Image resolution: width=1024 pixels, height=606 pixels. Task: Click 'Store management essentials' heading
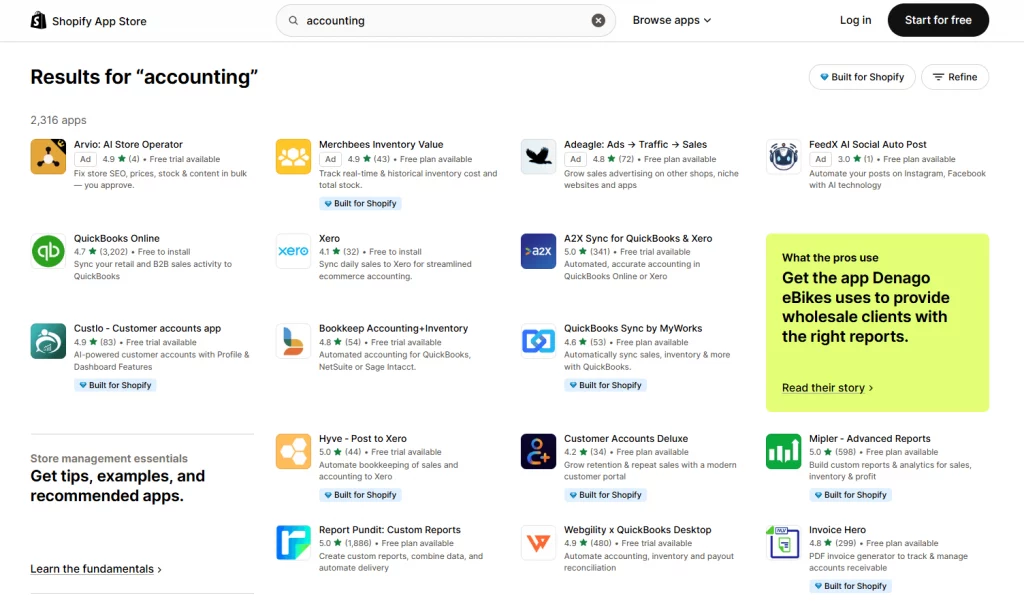pos(108,458)
